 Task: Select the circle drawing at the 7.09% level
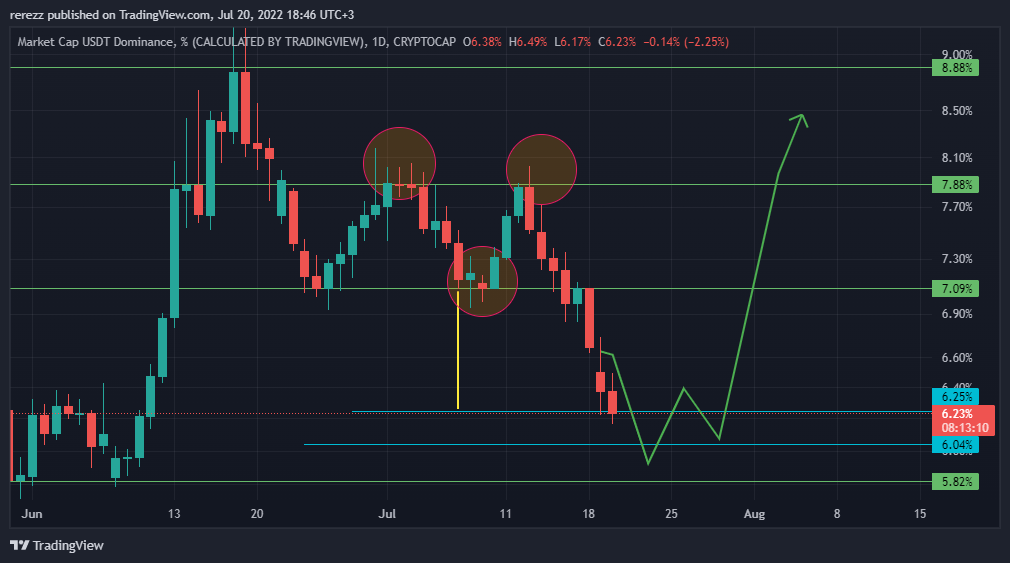482,282
